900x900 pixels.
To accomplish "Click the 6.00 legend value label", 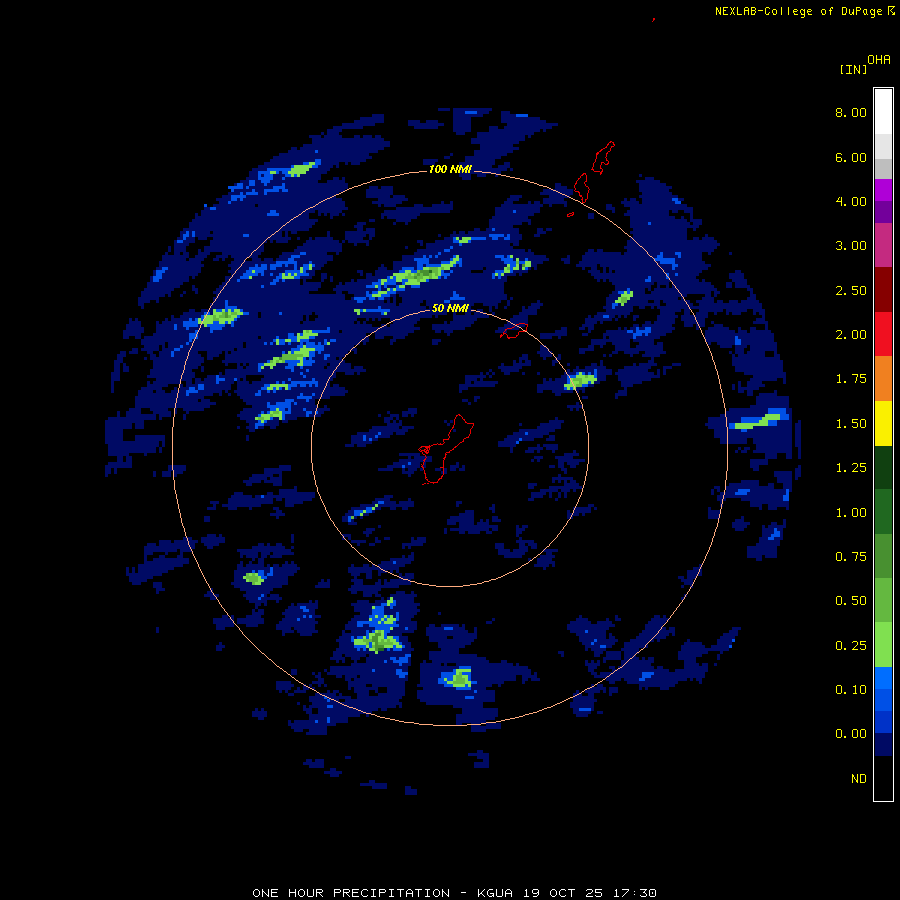I will click(851, 157).
